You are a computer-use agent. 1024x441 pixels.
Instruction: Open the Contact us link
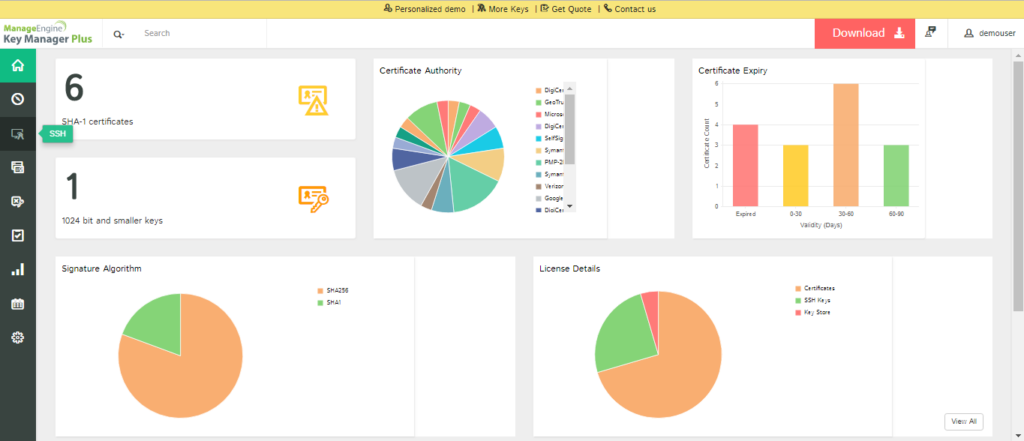point(630,9)
